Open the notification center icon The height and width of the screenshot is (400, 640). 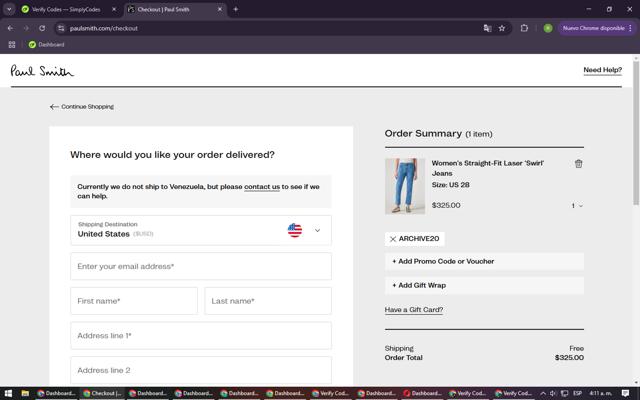pos(625,393)
